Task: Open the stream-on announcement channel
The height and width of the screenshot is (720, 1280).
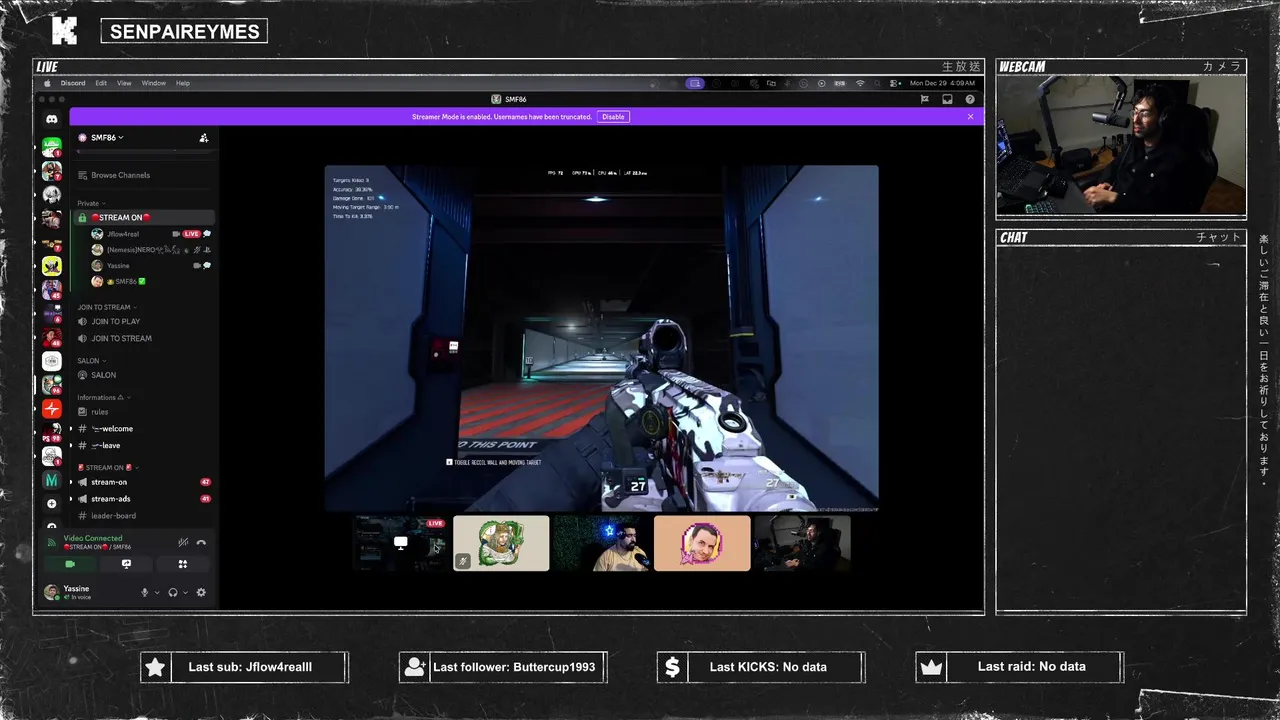Action: [x=144, y=482]
